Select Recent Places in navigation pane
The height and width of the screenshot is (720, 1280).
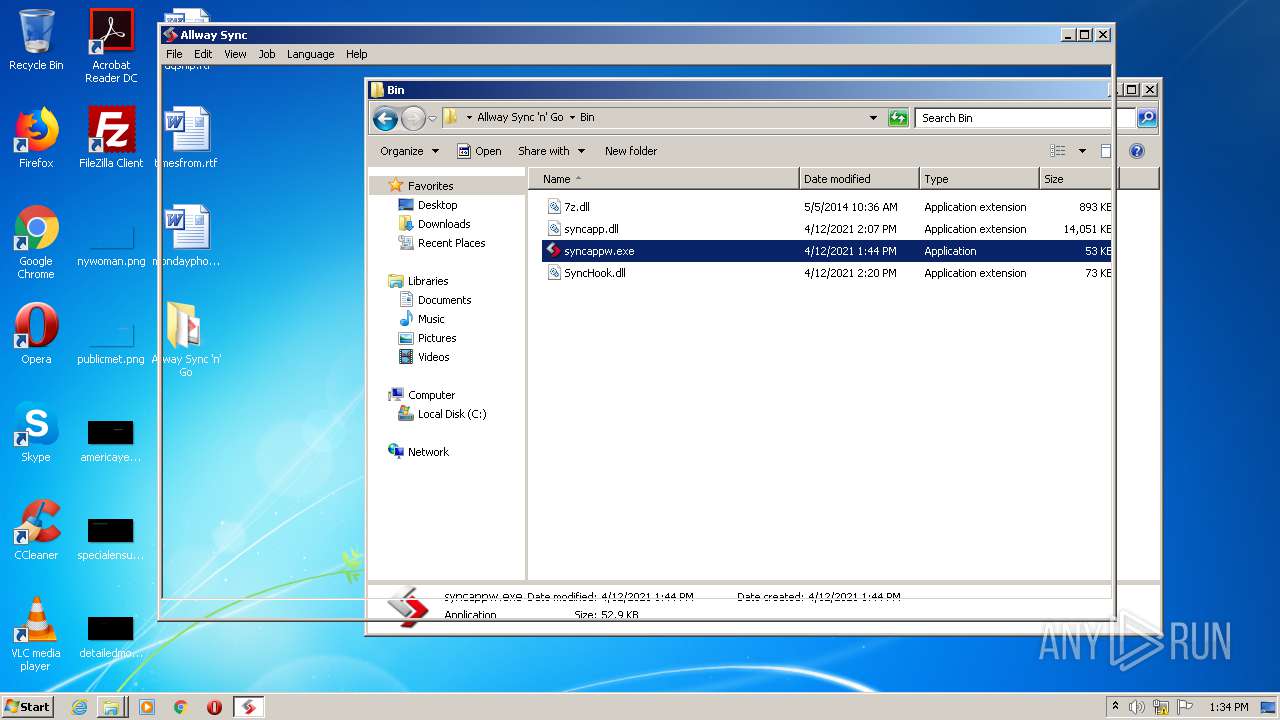click(x=442, y=243)
